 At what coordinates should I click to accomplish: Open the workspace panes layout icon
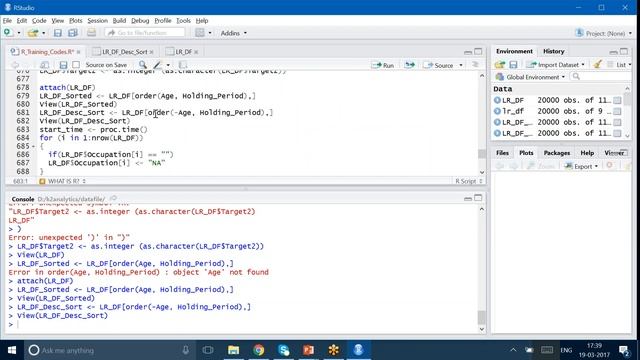200,33
